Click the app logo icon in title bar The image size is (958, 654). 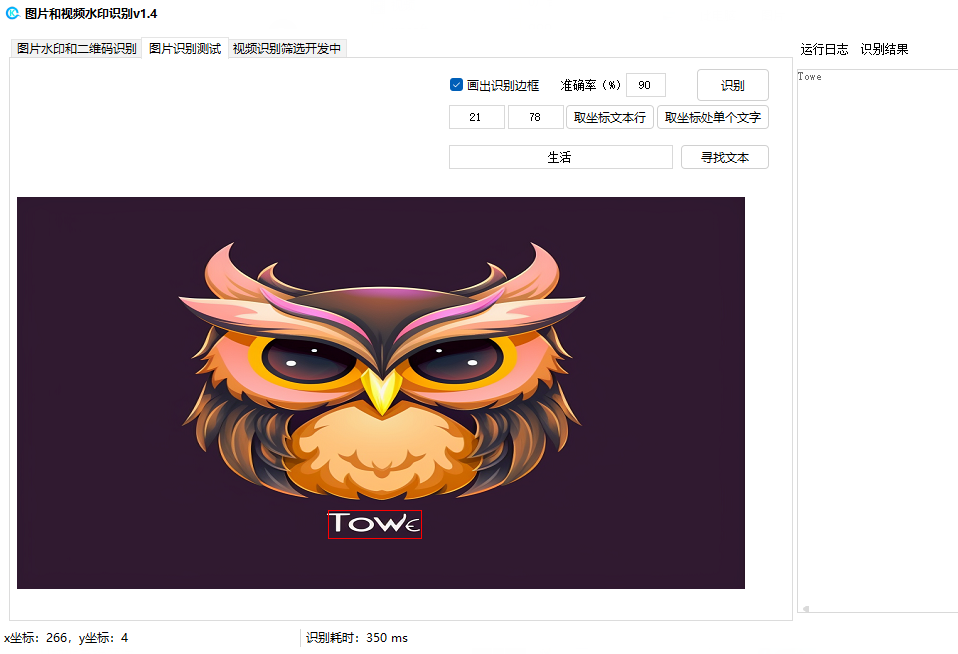(x=12, y=13)
